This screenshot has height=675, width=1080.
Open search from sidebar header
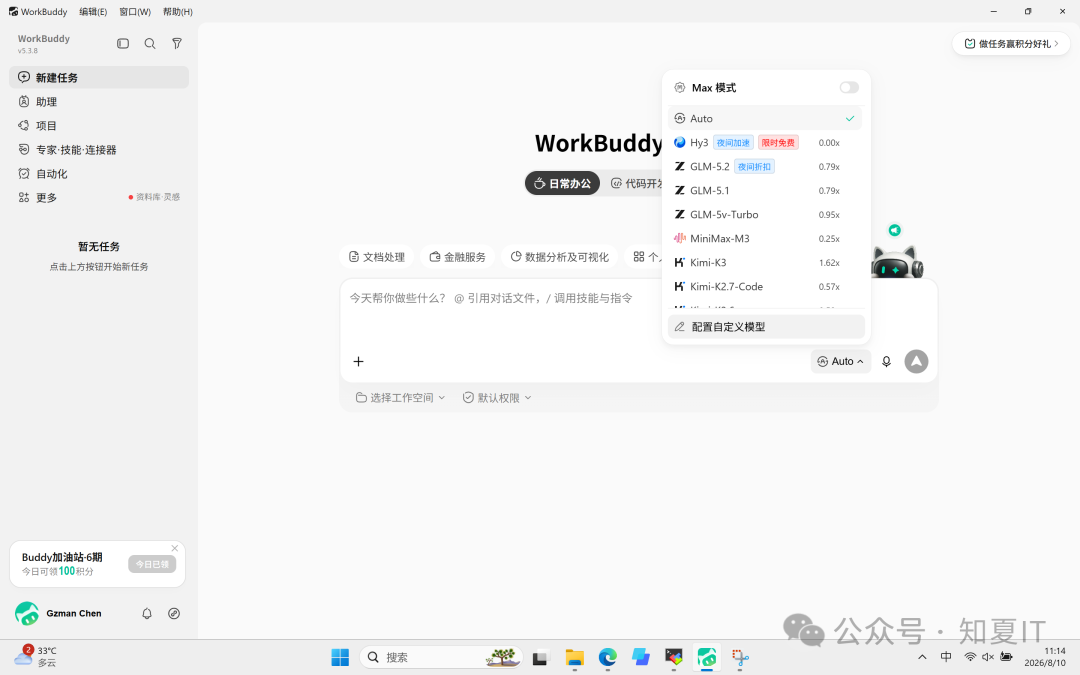[149, 43]
